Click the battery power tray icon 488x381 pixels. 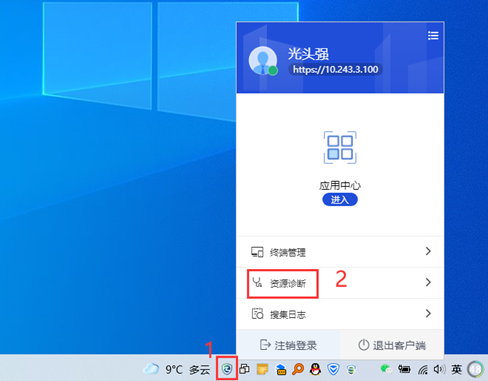[x=404, y=369]
